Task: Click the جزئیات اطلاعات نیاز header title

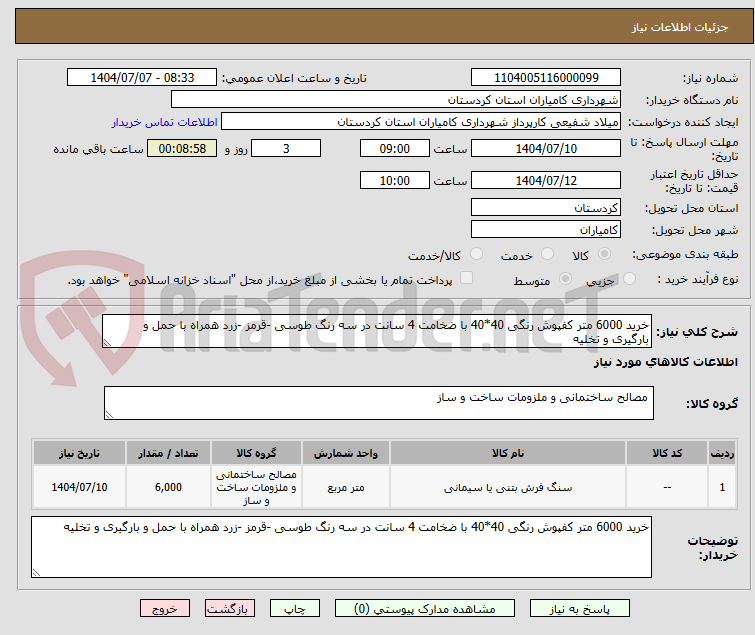Action: click(x=680, y=27)
